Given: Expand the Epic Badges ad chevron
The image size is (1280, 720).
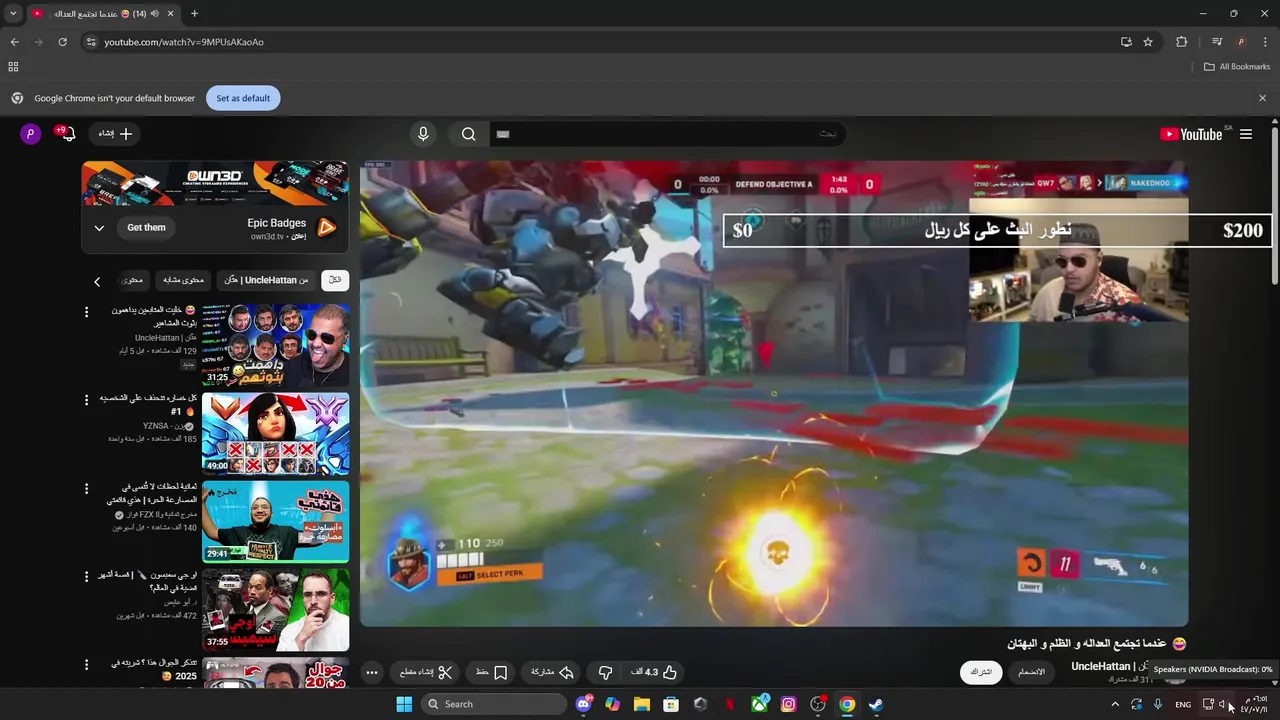Looking at the screenshot, I should pyautogui.click(x=99, y=228).
